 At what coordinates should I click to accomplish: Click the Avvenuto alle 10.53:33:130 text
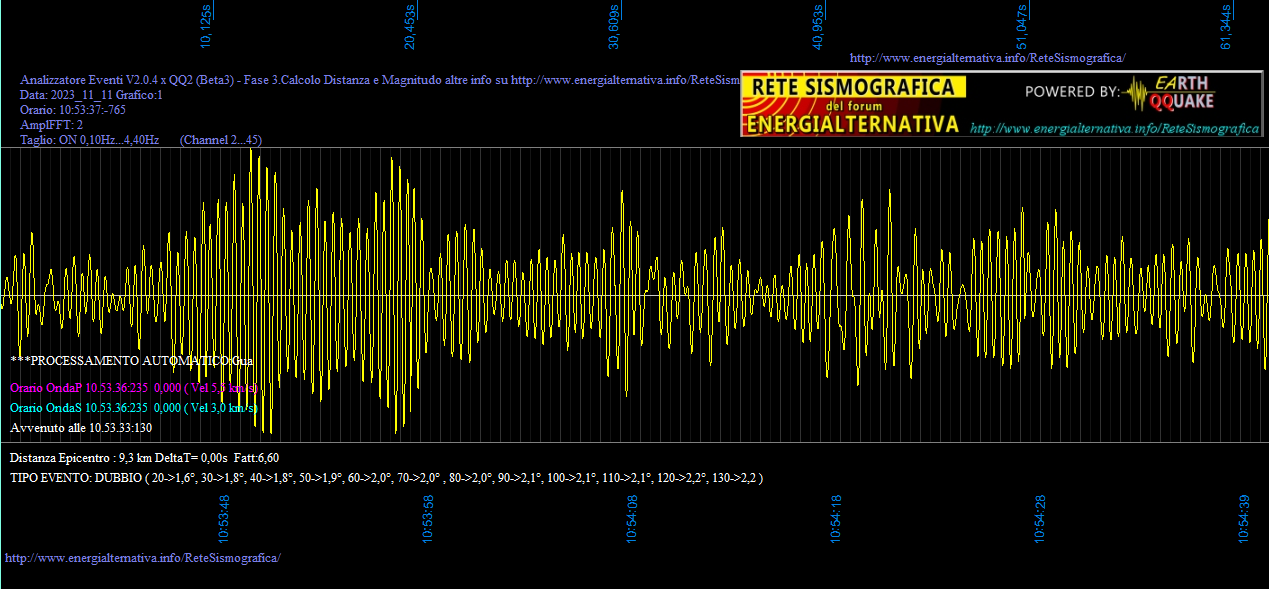pos(81,428)
